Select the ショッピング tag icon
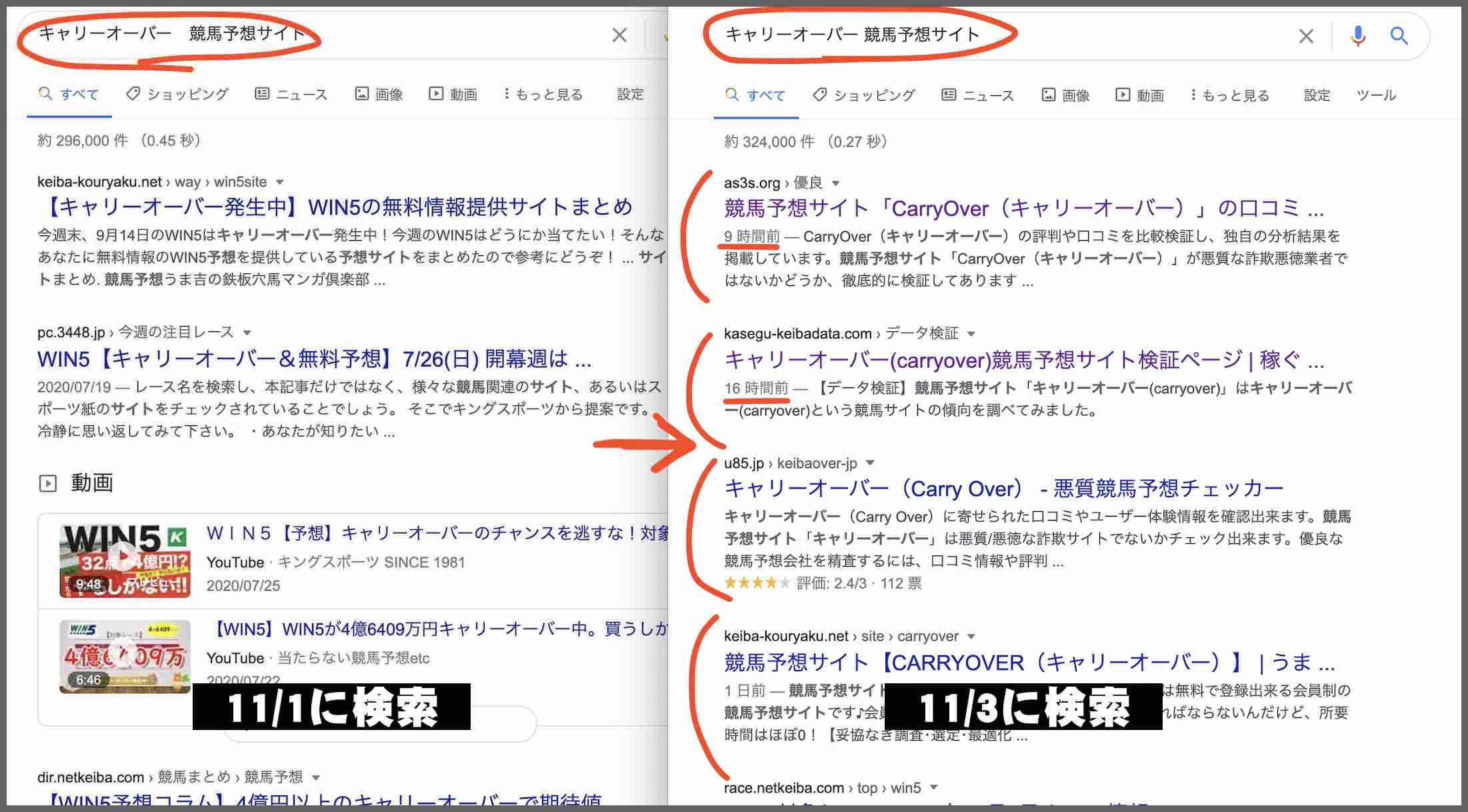Viewport: 1468px width, 812px height. [x=821, y=95]
